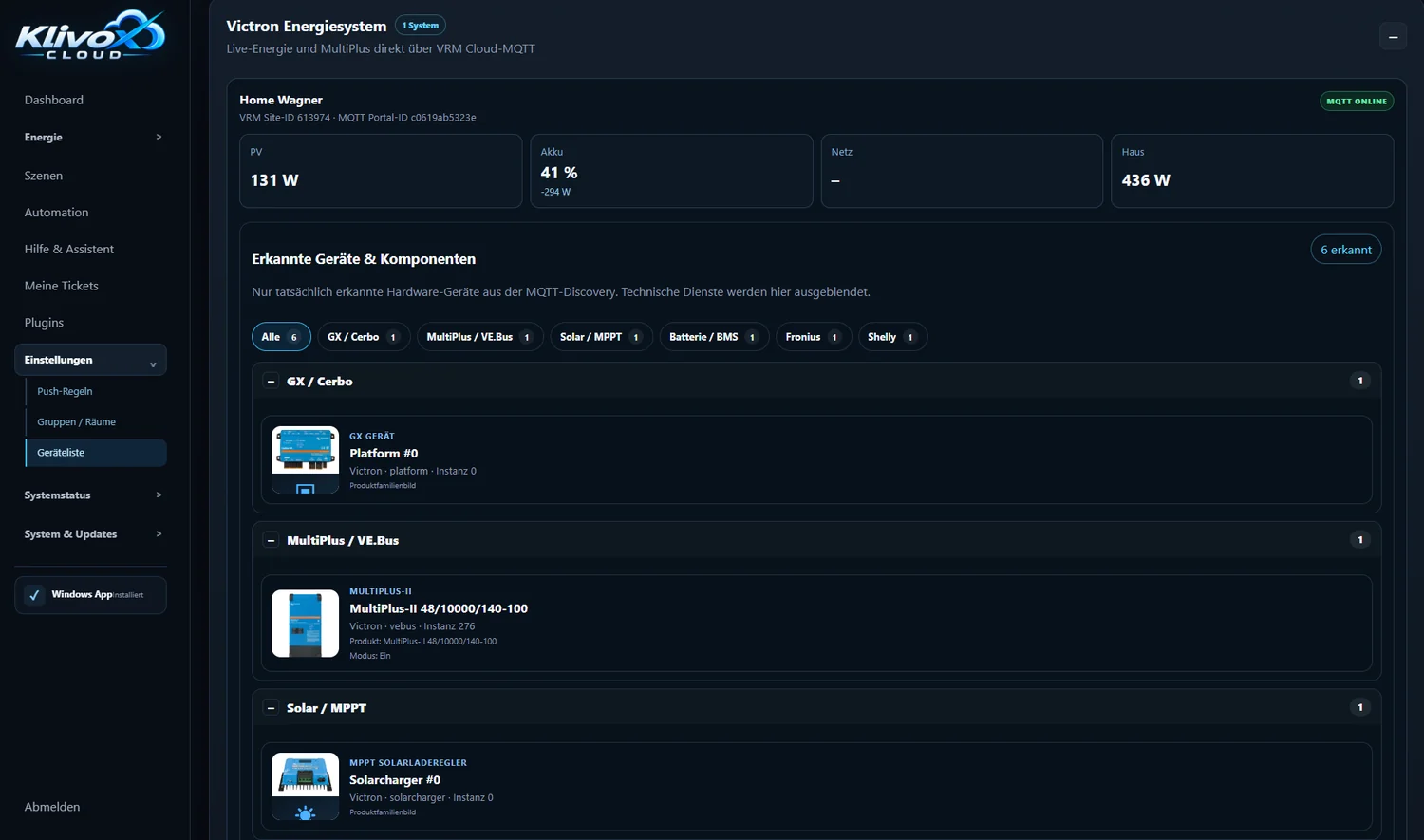Select the Fronius filter chip
Viewport: 1424px width, 840px height.
pos(814,337)
